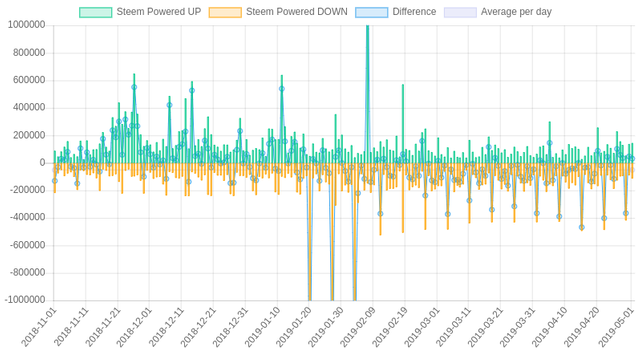
Task: Click the 2019-04-20 x-axis date label
Action: tap(581, 327)
